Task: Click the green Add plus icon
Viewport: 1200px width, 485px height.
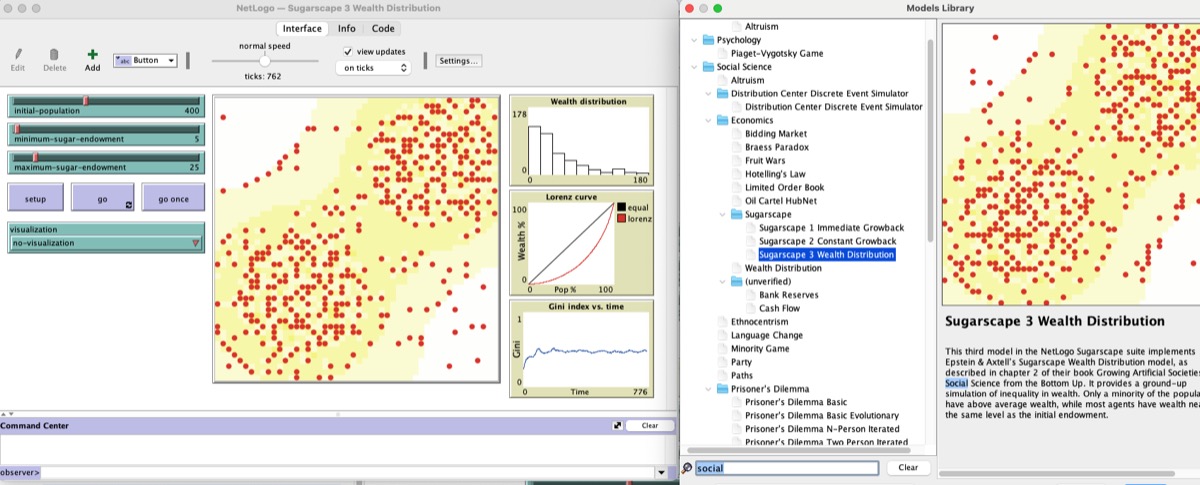Action: (x=92, y=54)
